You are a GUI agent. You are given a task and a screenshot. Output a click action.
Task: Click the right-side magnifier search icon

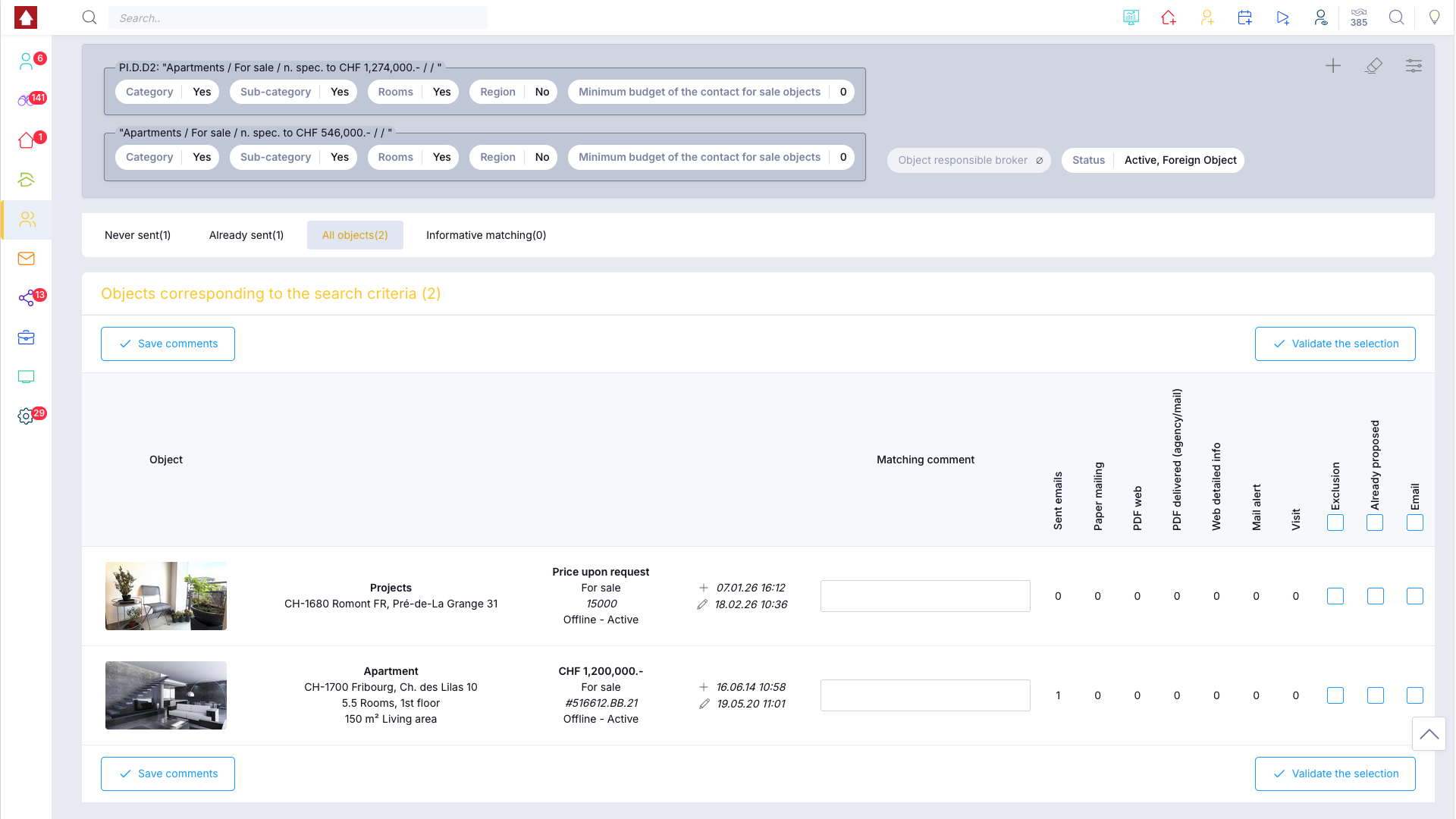click(1396, 17)
